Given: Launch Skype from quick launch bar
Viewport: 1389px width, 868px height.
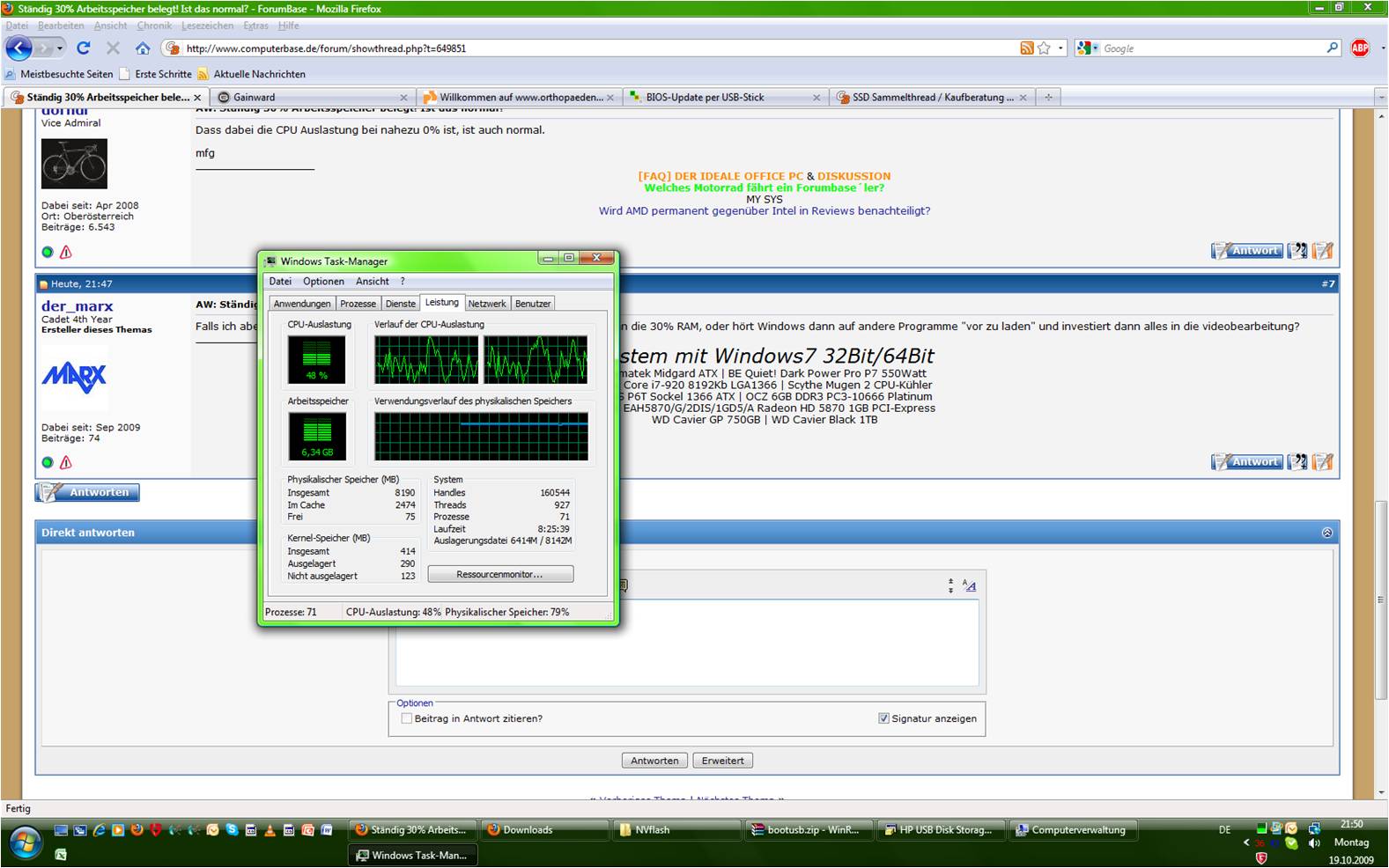Looking at the screenshot, I should 232,829.
